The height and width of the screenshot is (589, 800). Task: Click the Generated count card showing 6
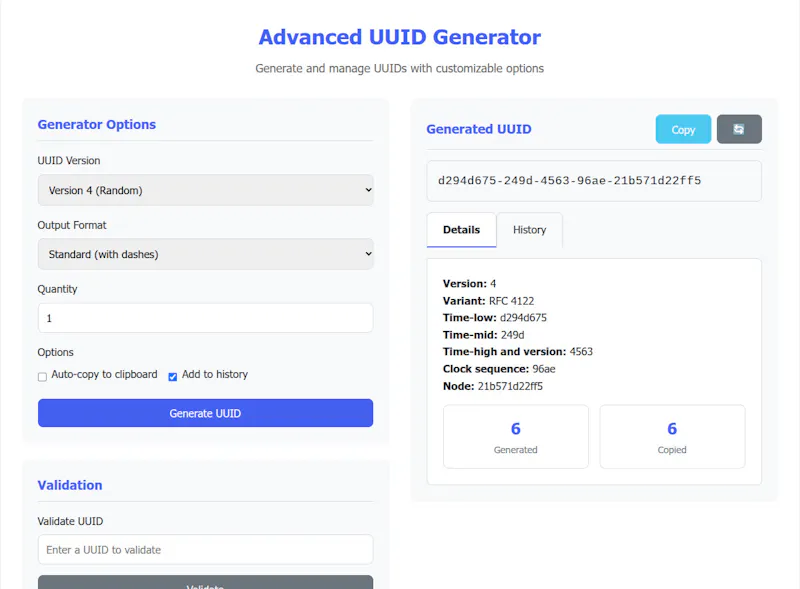coord(516,437)
